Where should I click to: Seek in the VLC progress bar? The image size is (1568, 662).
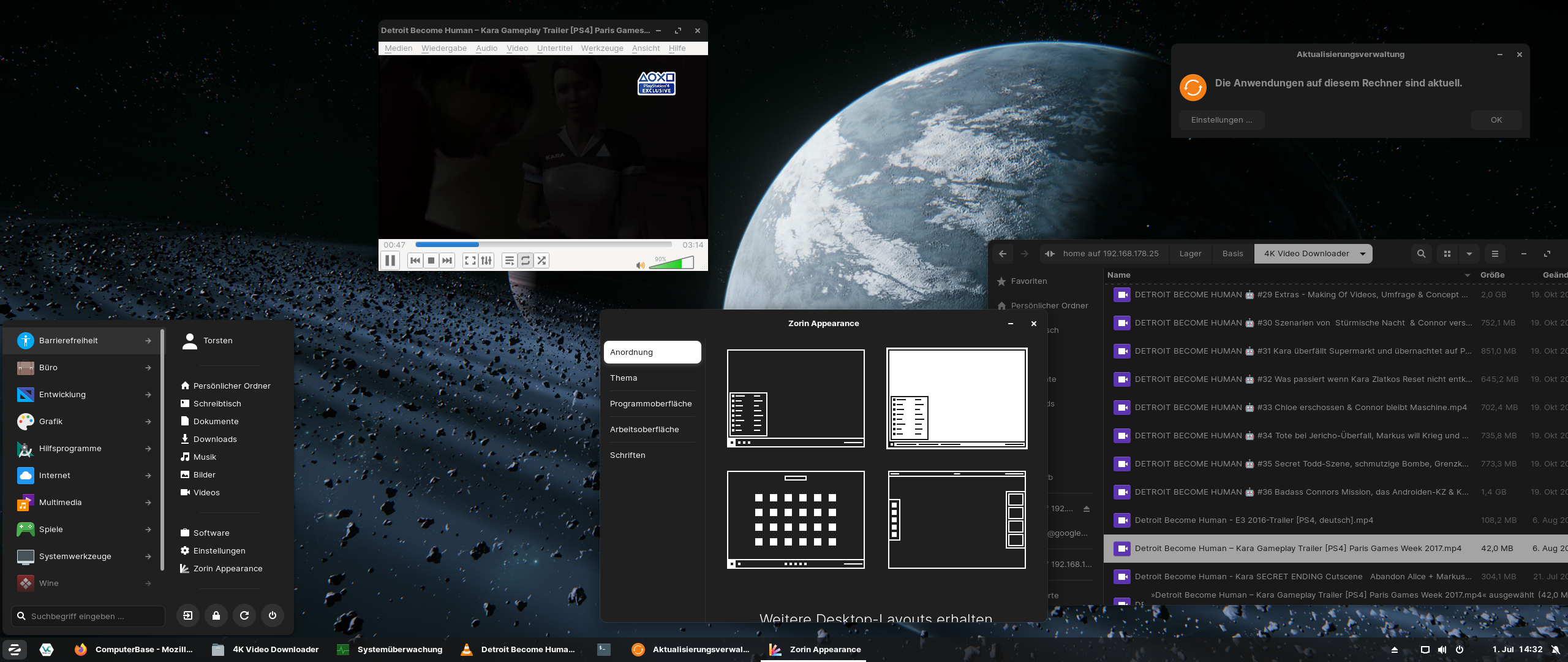(543, 245)
